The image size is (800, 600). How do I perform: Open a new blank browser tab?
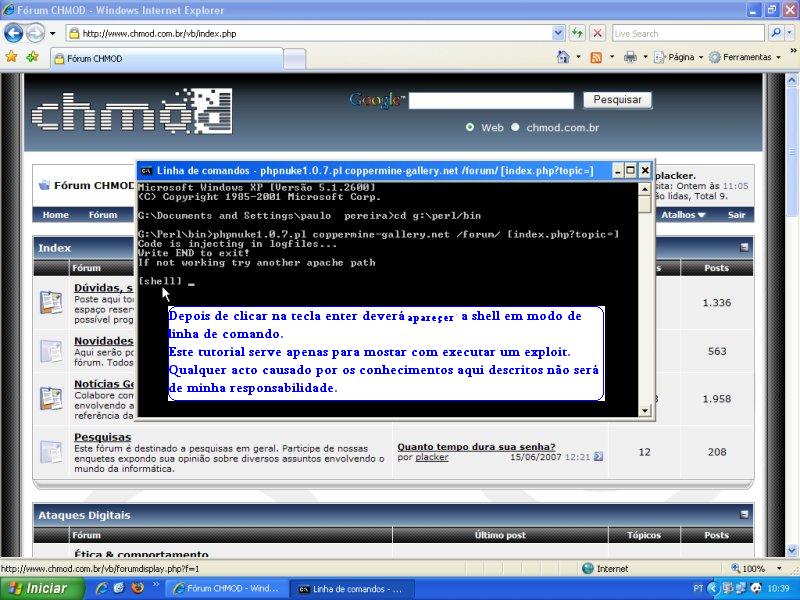[294, 59]
